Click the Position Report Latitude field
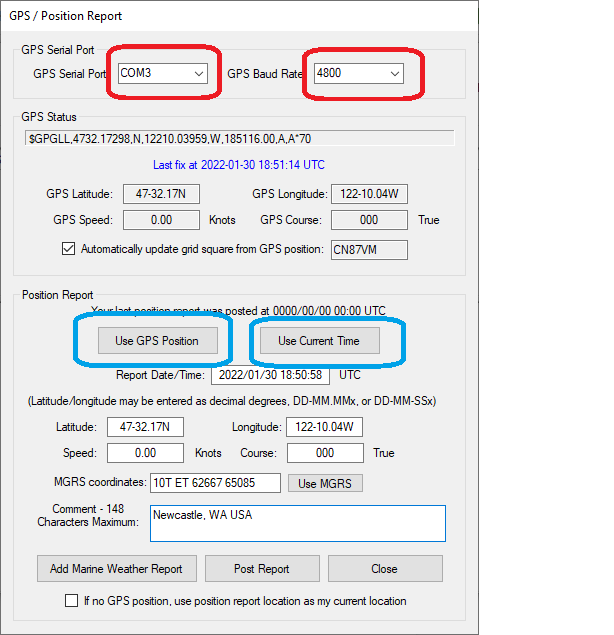This screenshot has width=614, height=635. 145,427
